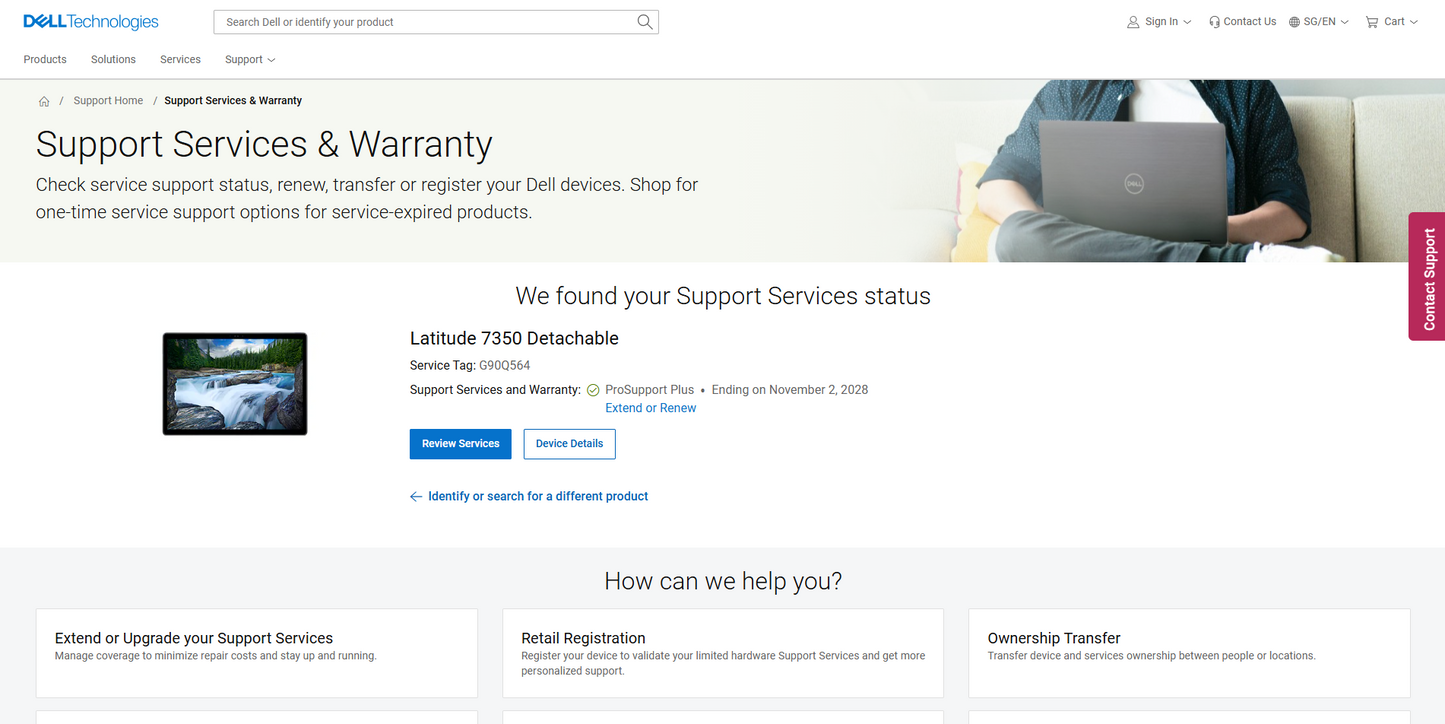Click the search Dell input field
Screen dimensions: 1445x724
pos(420,21)
